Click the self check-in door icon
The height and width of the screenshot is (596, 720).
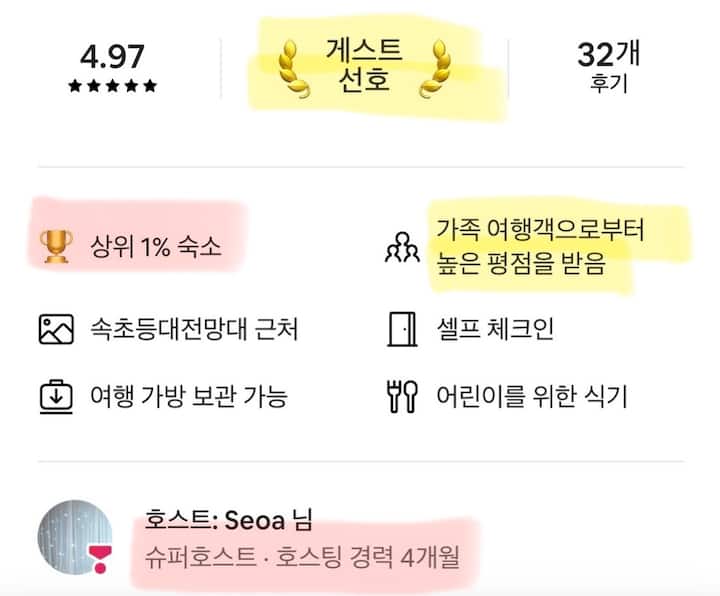coord(401,329)
